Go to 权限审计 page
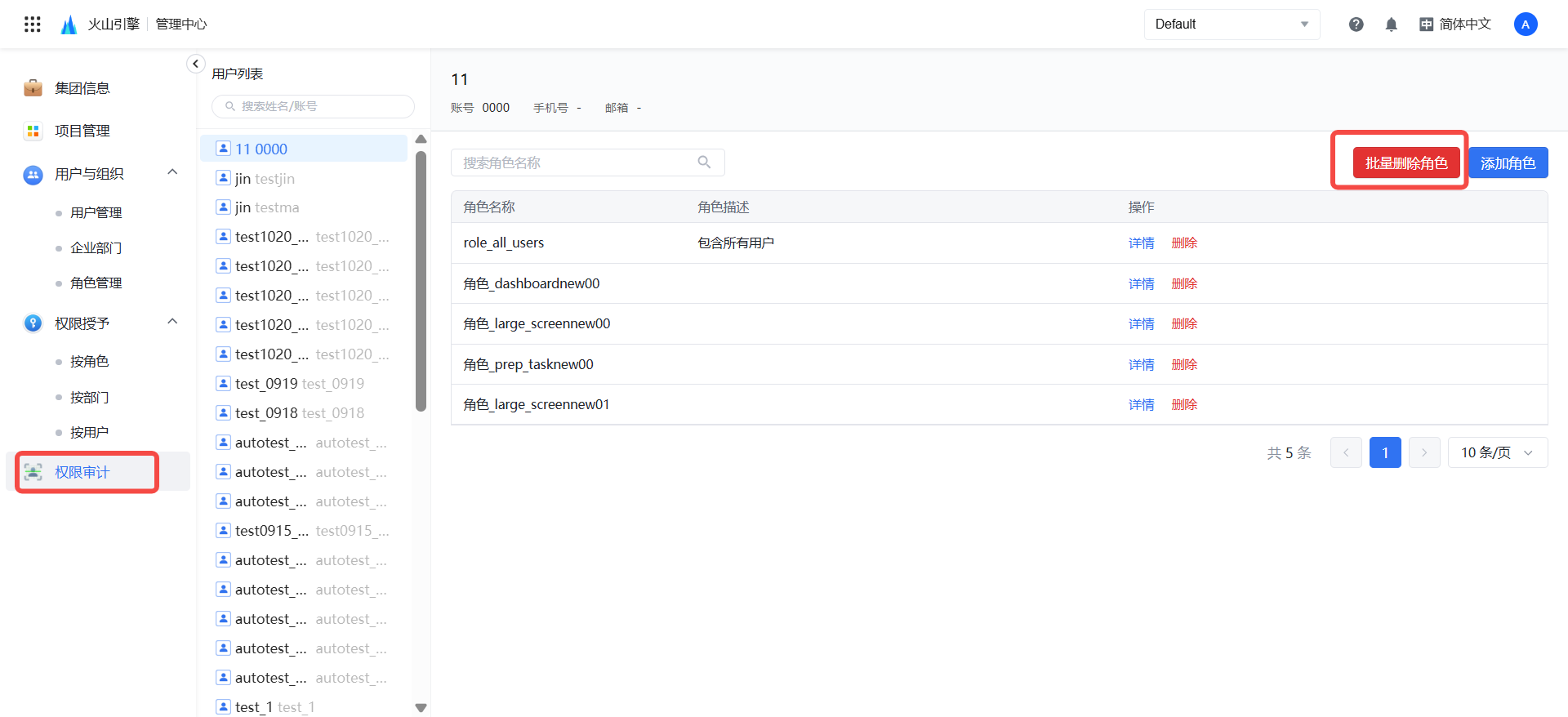This screenshot has width=1568, height=717. coord(82,472)
